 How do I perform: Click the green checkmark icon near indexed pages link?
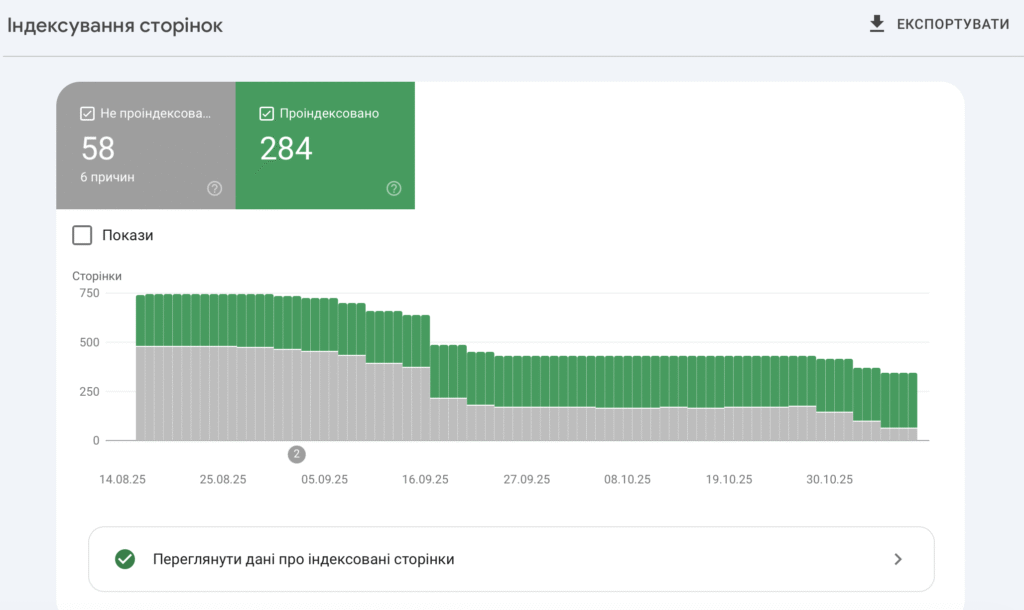(x=124, y=559)
